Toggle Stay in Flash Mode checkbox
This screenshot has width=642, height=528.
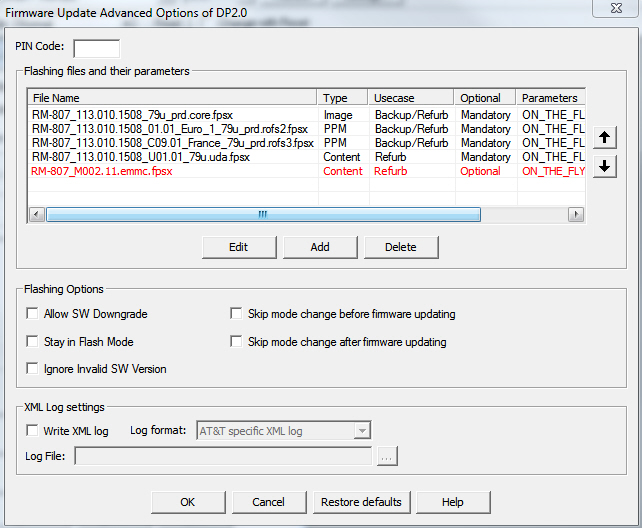click(x=33, y=342)
